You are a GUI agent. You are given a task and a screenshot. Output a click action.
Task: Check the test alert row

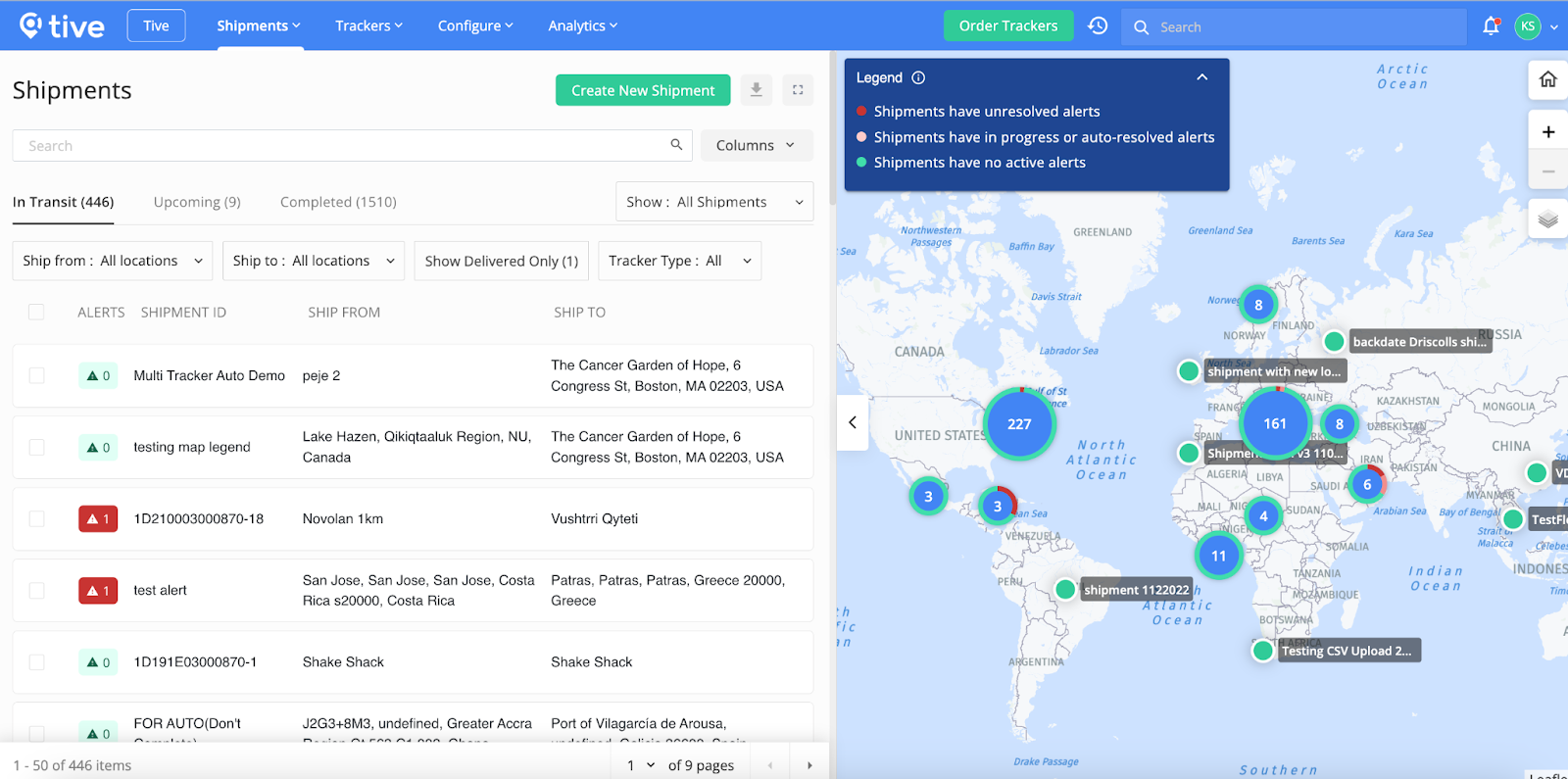36,590
